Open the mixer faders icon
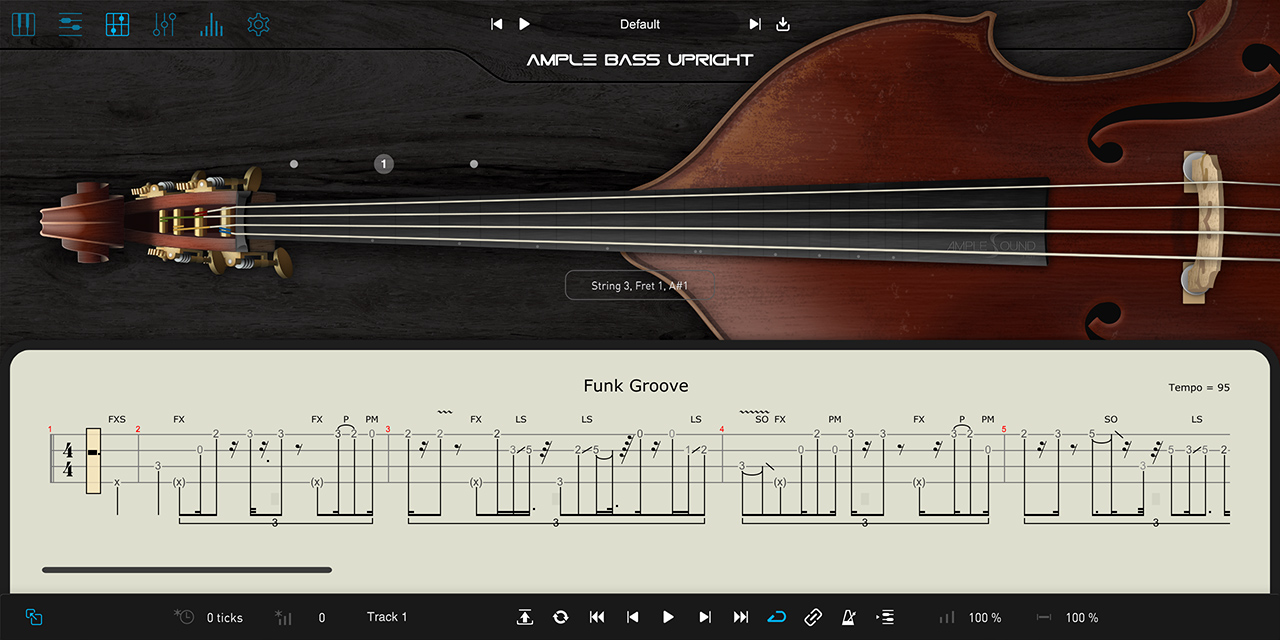This screenshot has height=640, width=1280. point(165,24)
